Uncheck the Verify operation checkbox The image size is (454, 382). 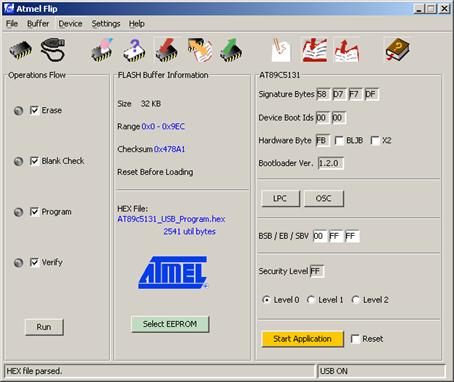[34, 262]
